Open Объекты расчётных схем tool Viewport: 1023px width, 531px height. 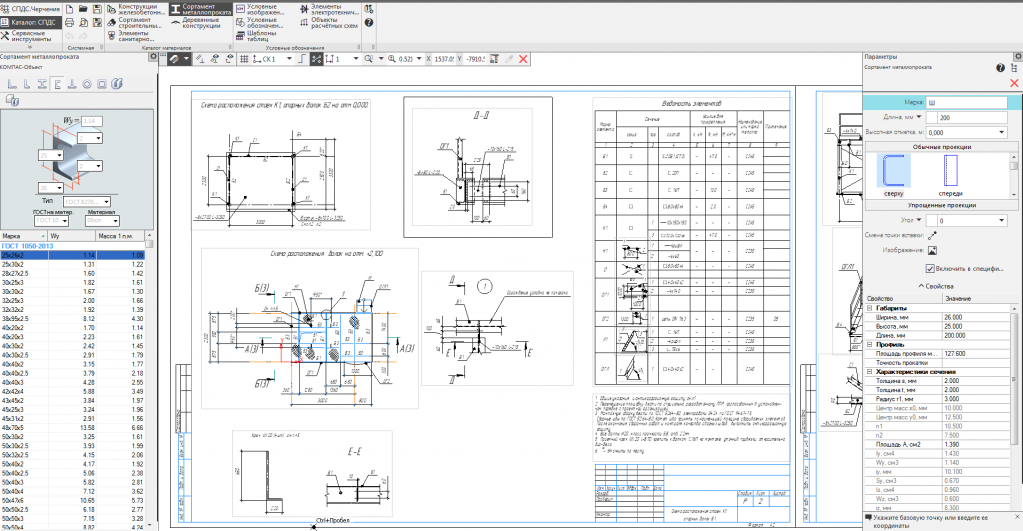328,22
